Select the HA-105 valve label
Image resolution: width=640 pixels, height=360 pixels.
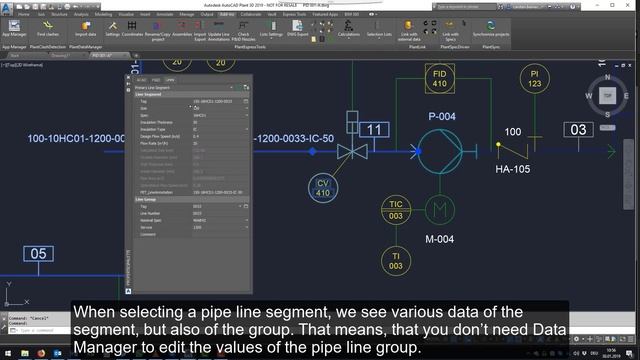coord(513,169)
